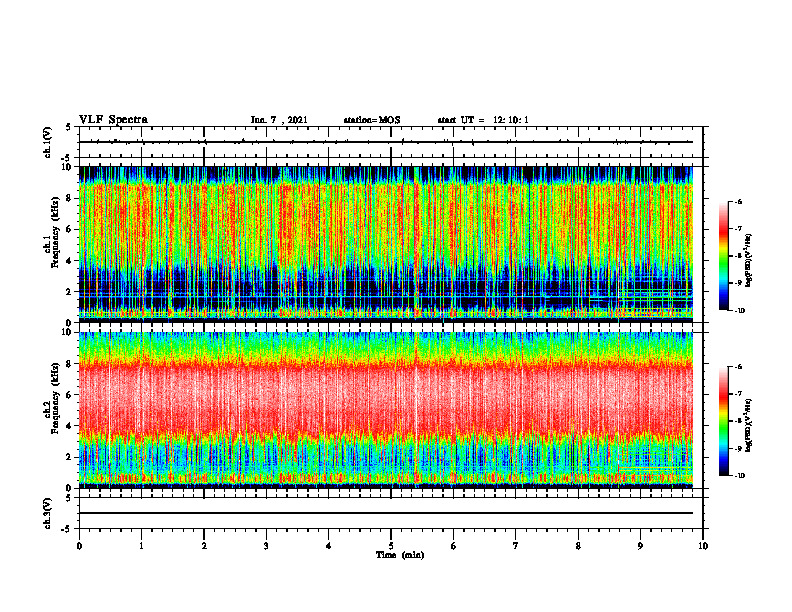Click the ch.1 color bar log(PSD) label

tap(749, 260)
